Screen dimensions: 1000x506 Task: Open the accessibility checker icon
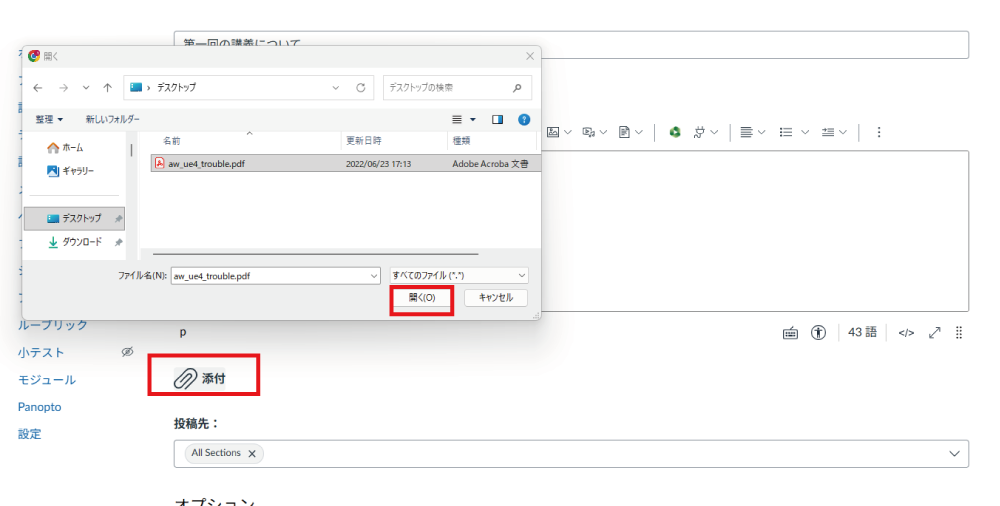point(818,333)
